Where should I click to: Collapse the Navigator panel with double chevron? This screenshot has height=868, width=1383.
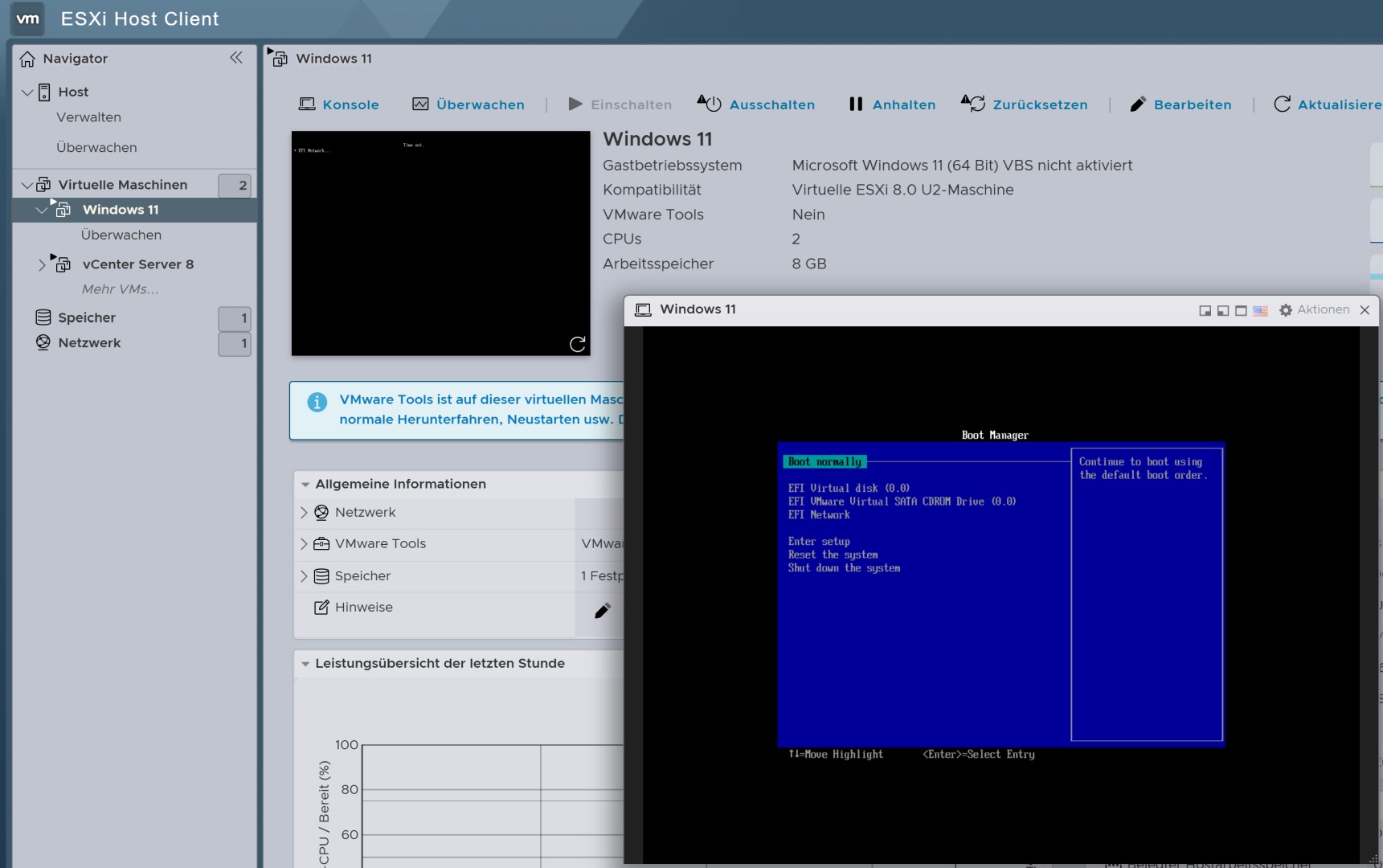point(236,57)
